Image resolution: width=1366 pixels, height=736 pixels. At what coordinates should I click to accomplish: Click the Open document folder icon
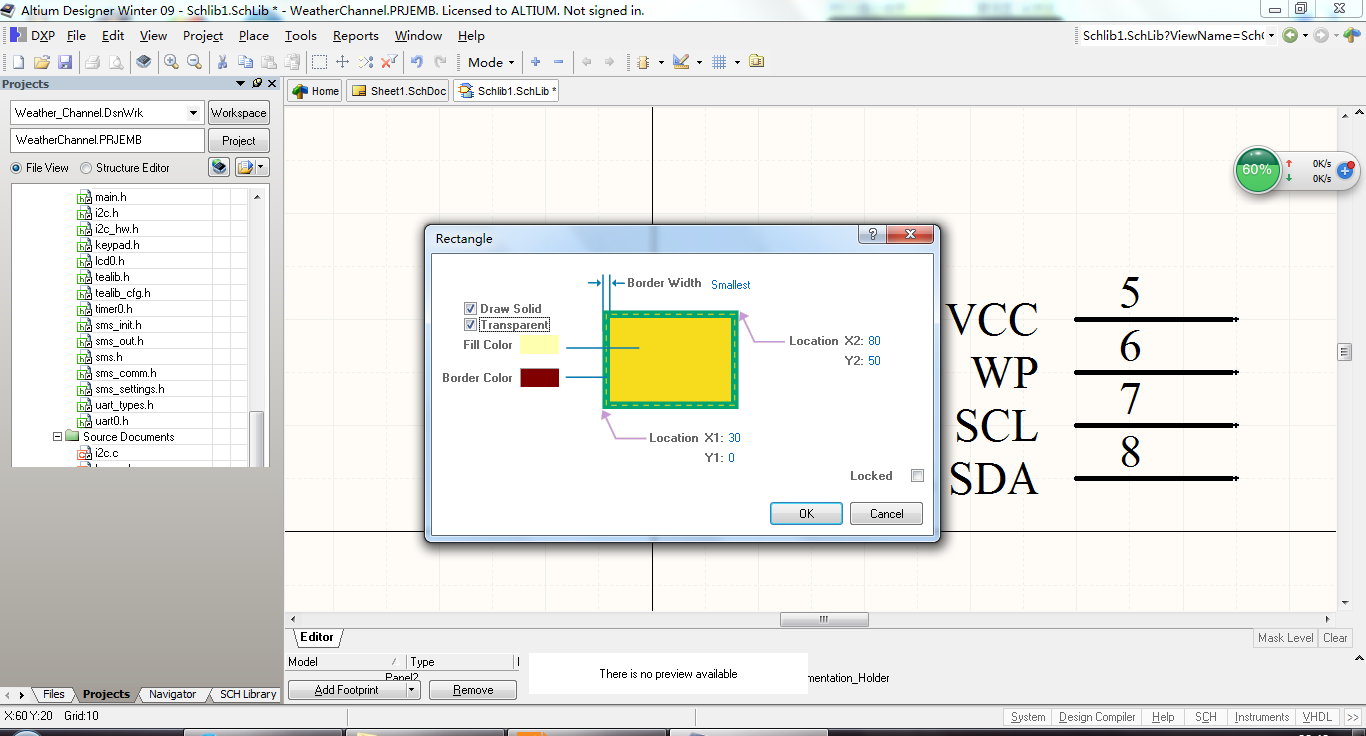[42, 62]
